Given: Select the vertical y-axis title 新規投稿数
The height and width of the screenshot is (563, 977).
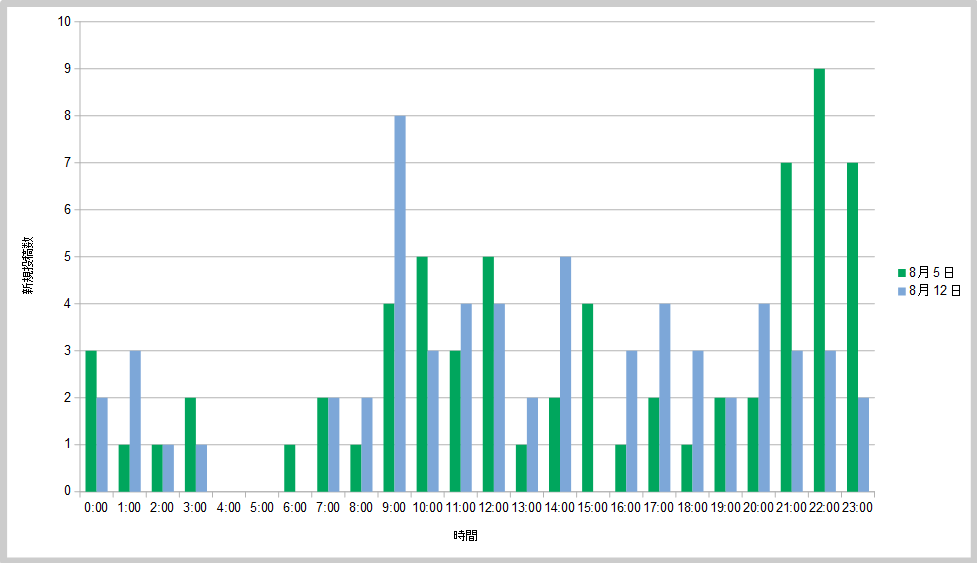Looking at the screenshot, I should (x=30, y=265).
